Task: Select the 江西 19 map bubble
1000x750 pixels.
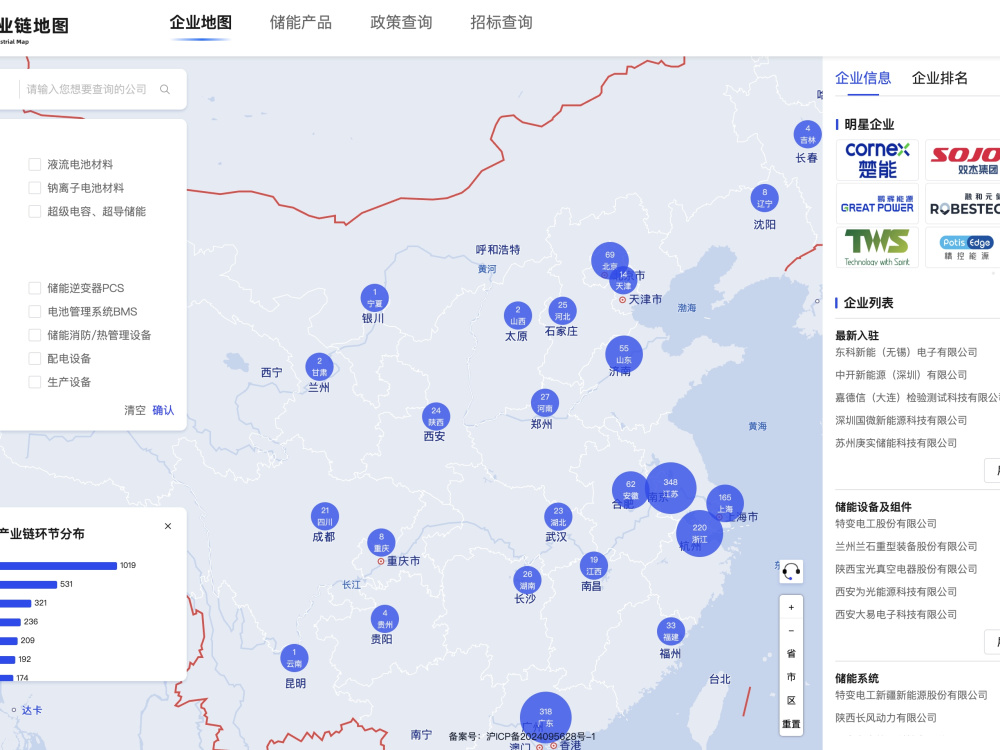Action: pyautogui.click(x=594, y=566)
